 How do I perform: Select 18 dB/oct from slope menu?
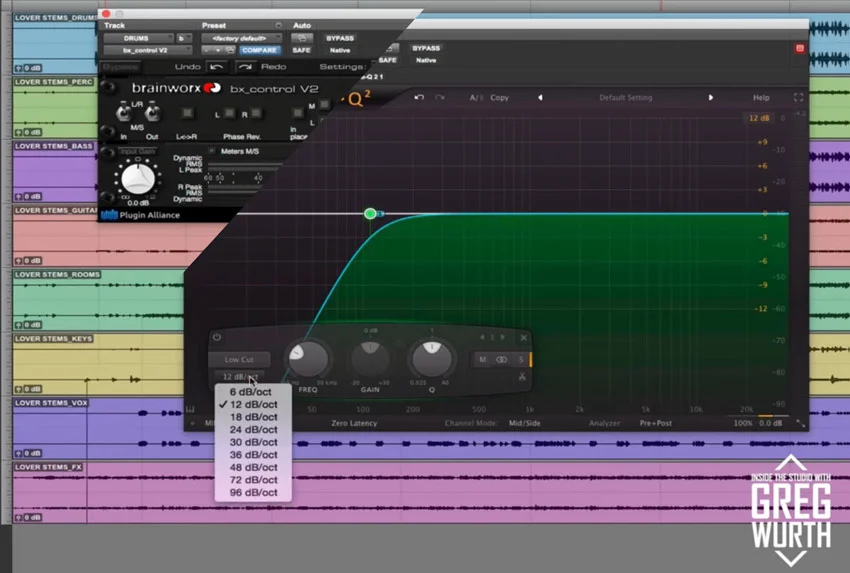point(253,417)
